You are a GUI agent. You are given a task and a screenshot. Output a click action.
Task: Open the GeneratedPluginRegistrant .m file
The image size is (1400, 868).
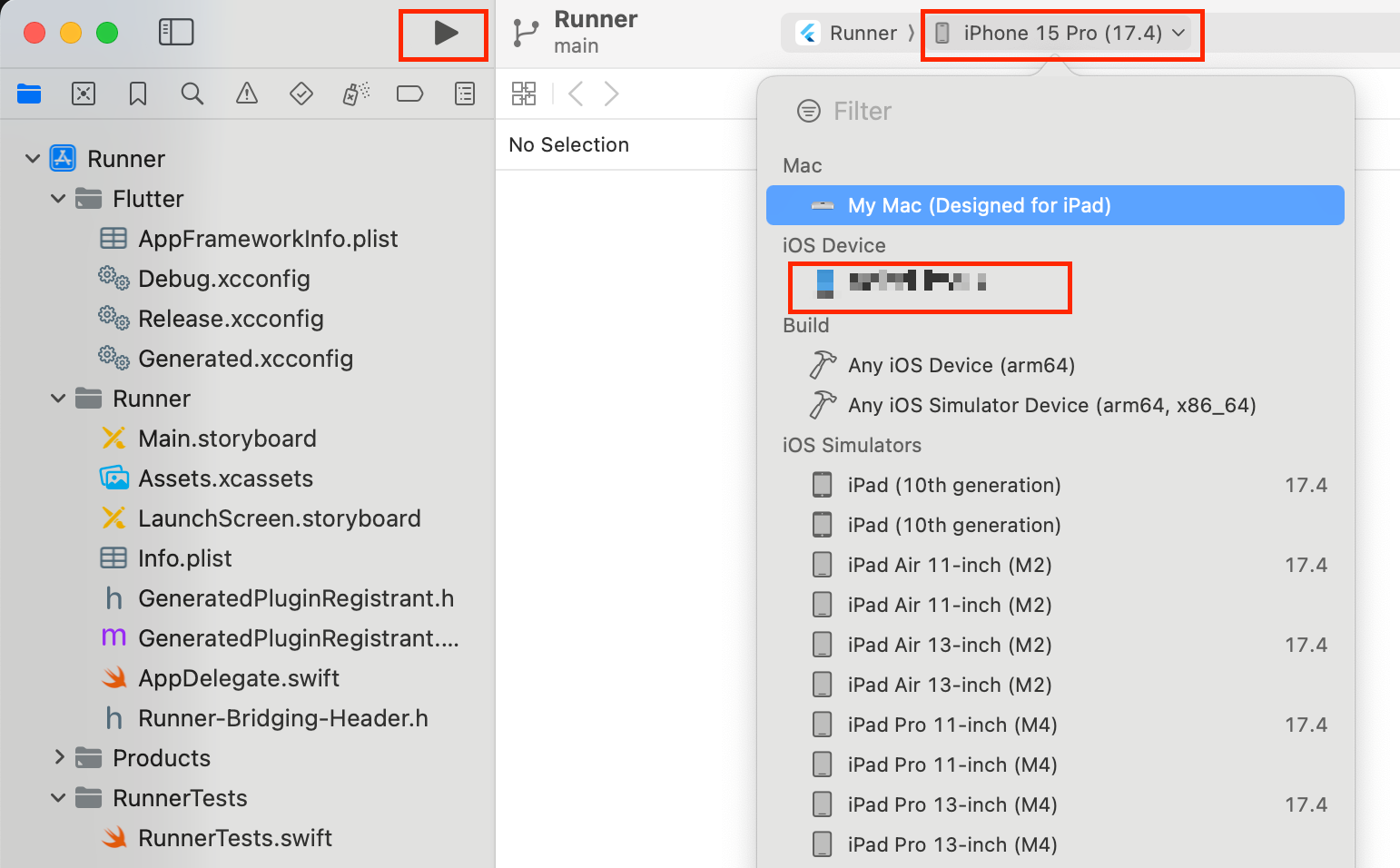(299, 638)
